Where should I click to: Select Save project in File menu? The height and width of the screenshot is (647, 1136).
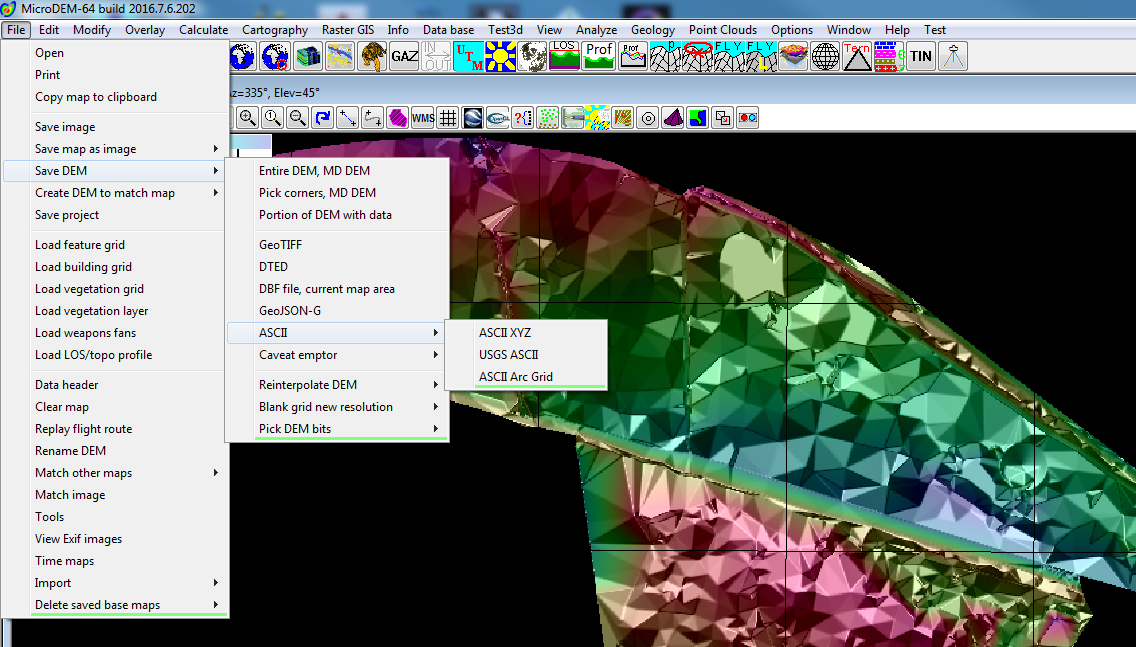coord(116,215)
